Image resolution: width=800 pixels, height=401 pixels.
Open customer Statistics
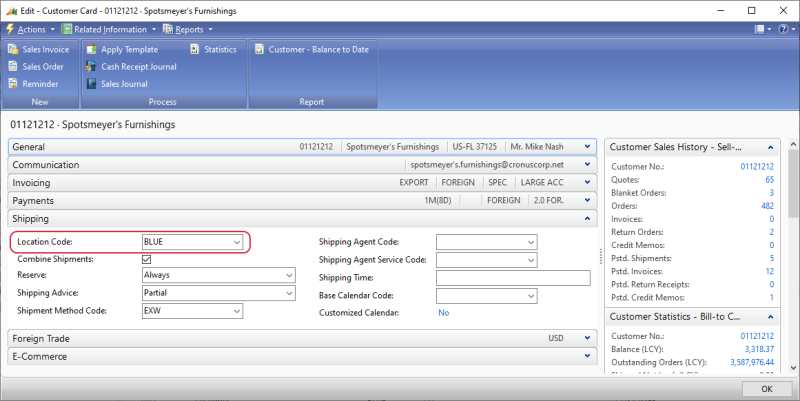(213, 49)
